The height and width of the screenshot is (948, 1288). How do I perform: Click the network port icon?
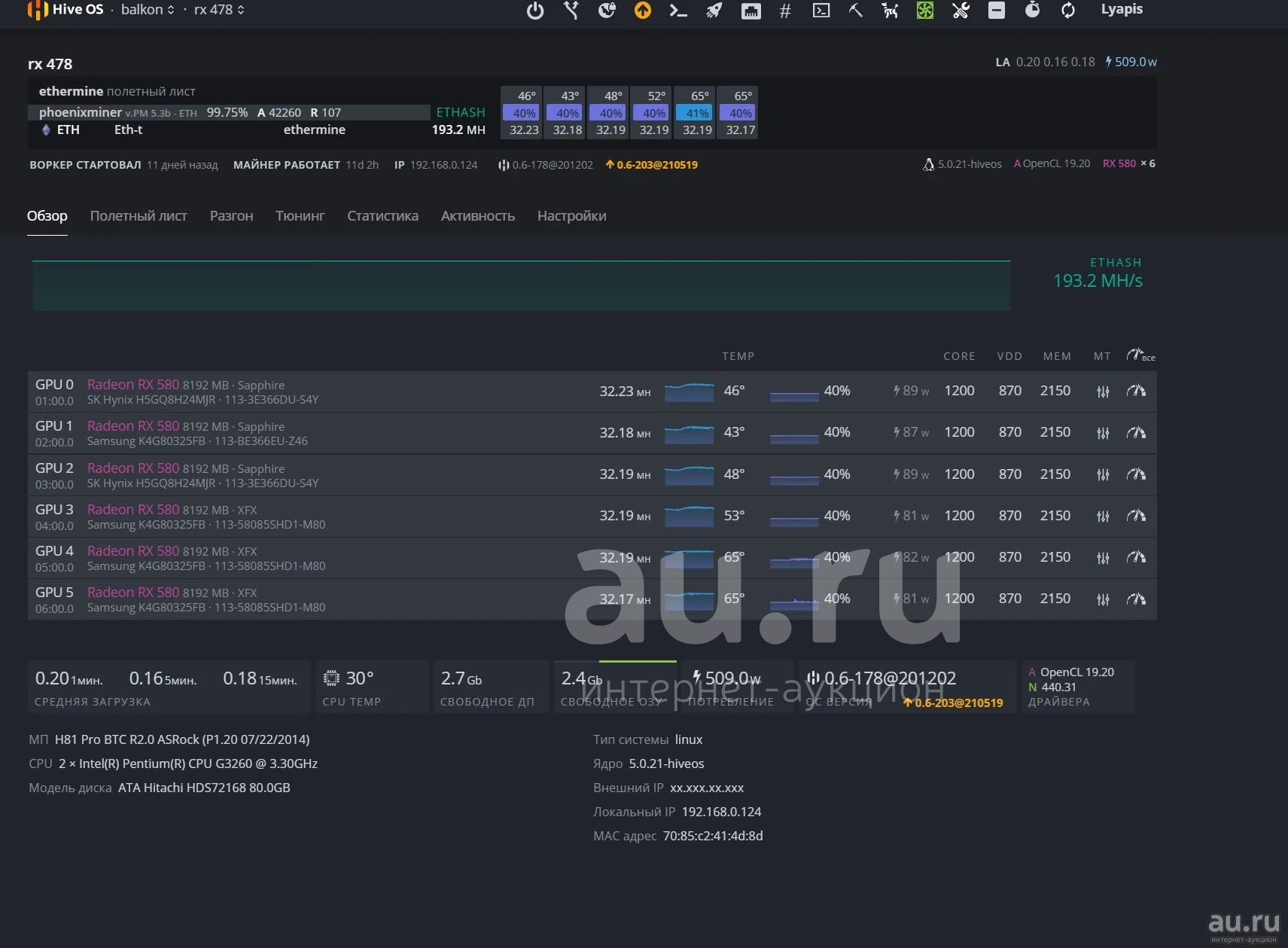[x=751, y=11]
